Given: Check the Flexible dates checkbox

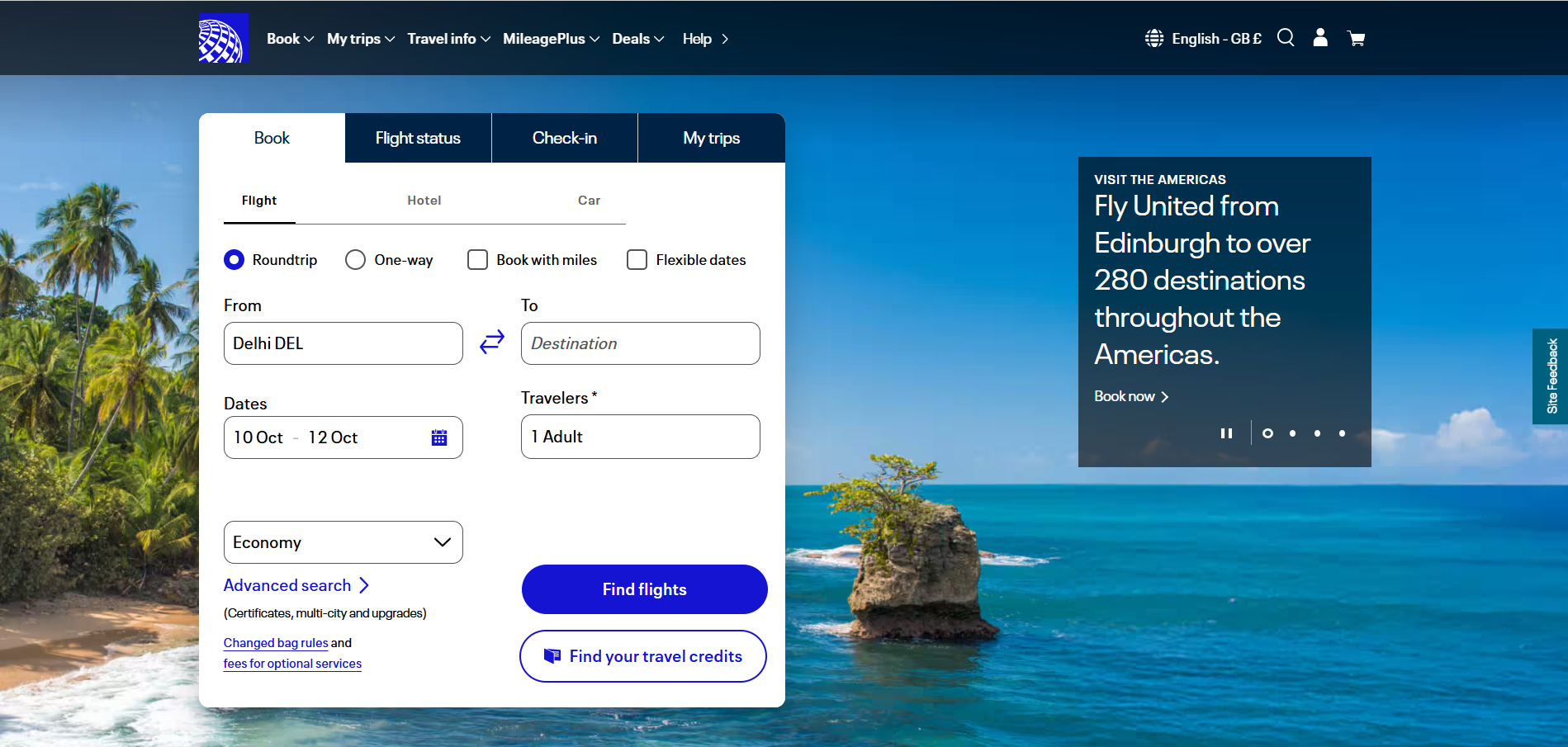Looking at the screenshot, I should pyautogui.click(x=637, y=260).
